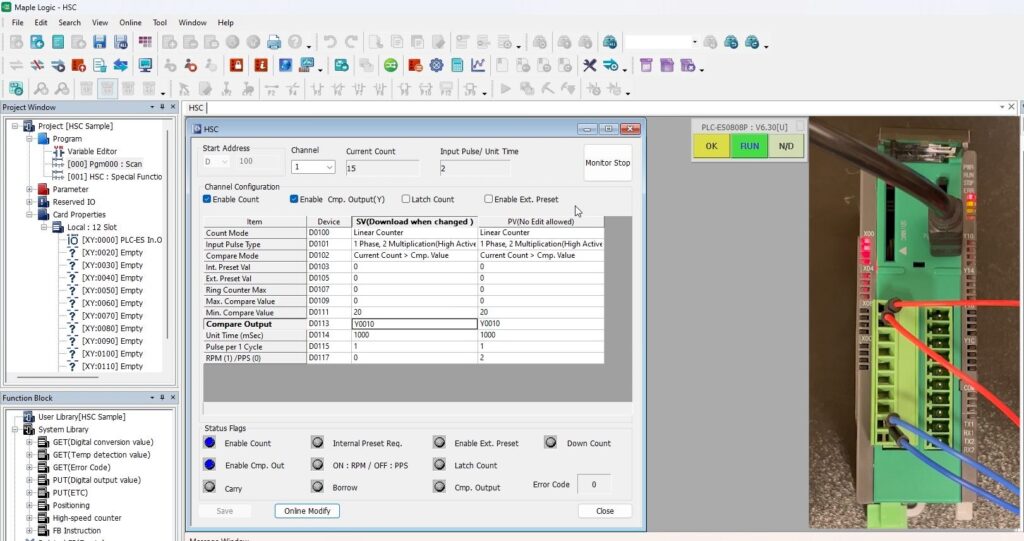Close the Function Block panel
The width and height of the screenshot is (1024, 541).
pyautogui.click(x=173, y=397)
